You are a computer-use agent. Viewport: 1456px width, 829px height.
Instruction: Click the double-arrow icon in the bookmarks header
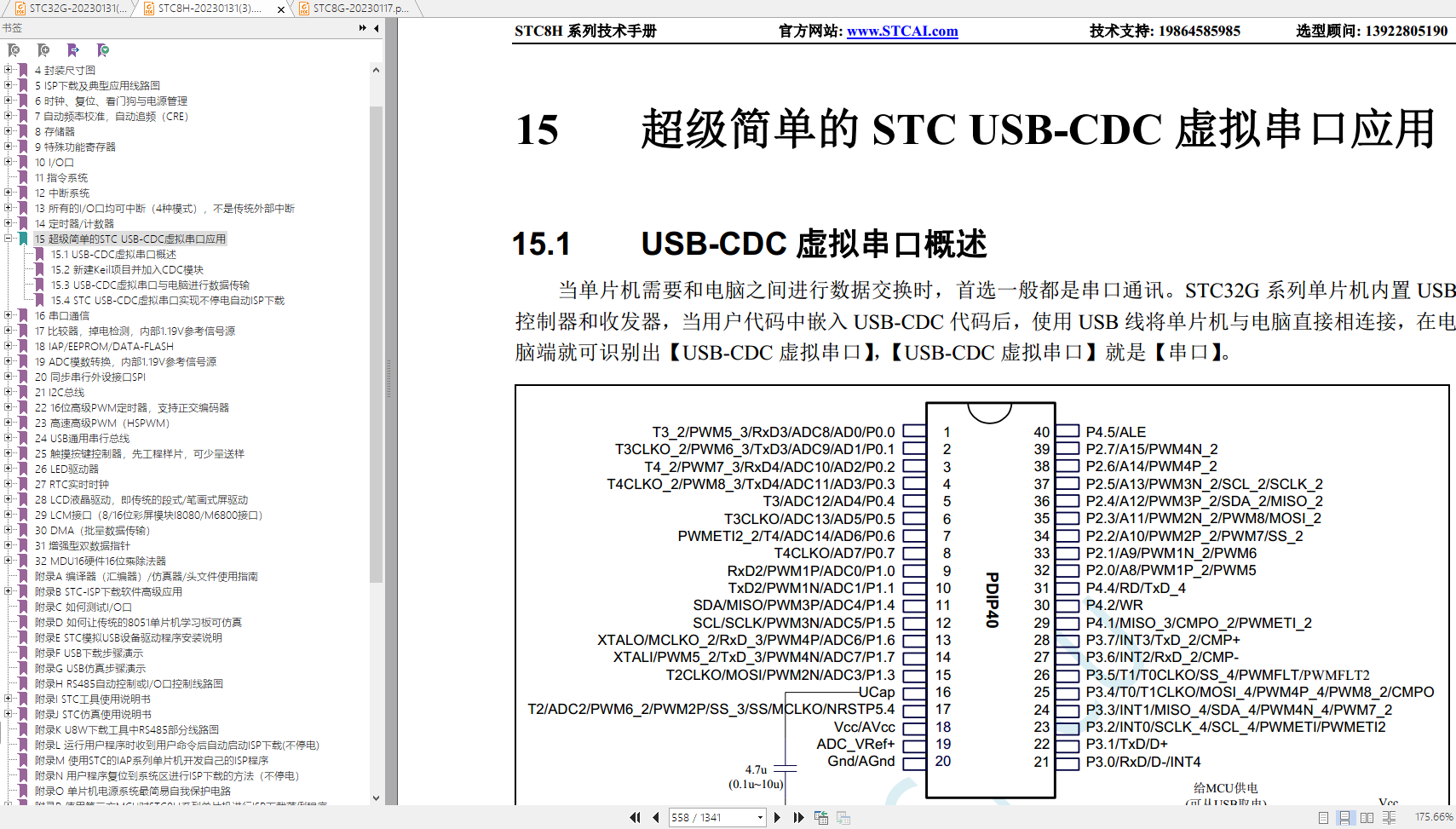[x=363, y=28]
